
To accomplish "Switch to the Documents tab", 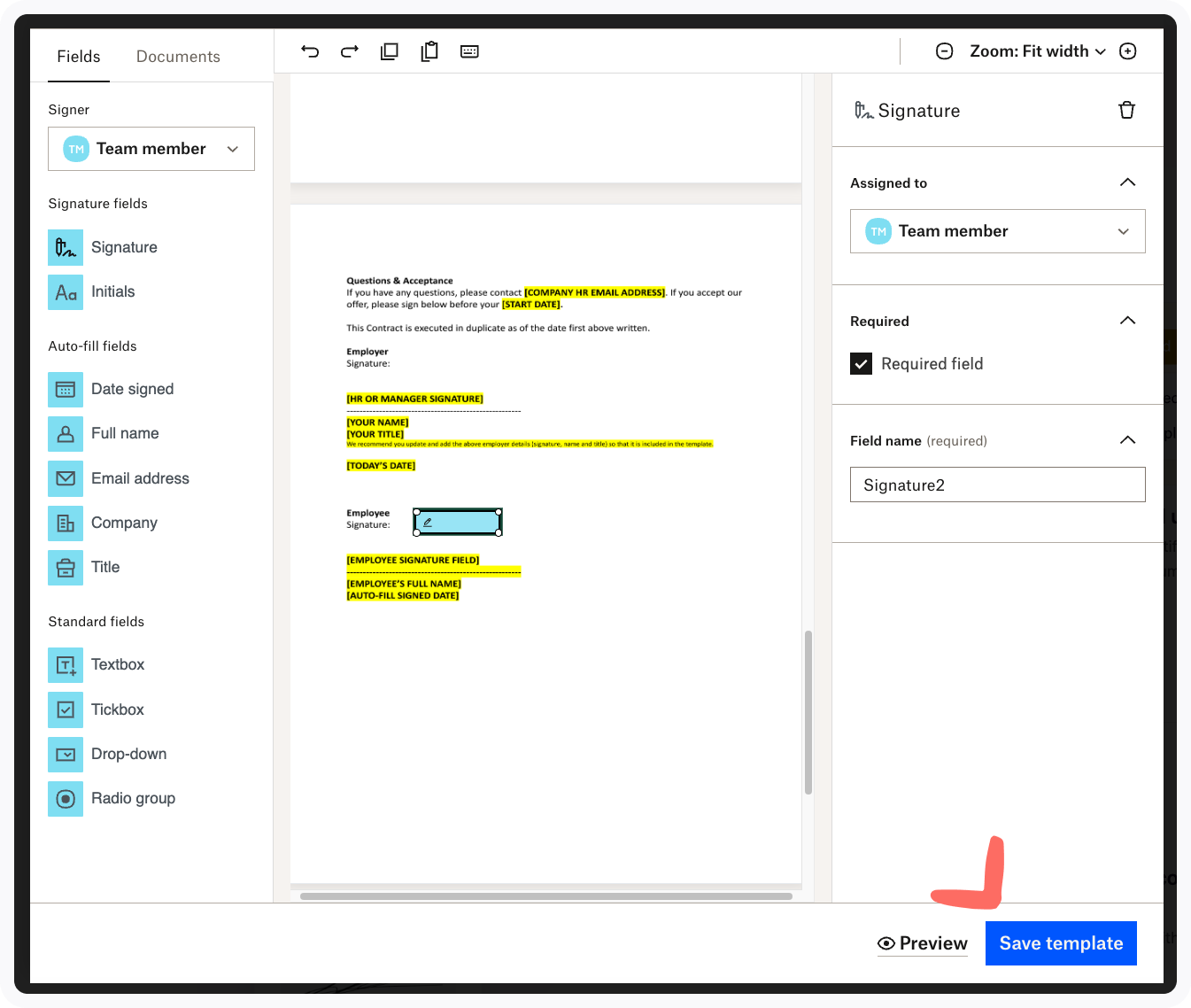I will [x=178, y=57].
